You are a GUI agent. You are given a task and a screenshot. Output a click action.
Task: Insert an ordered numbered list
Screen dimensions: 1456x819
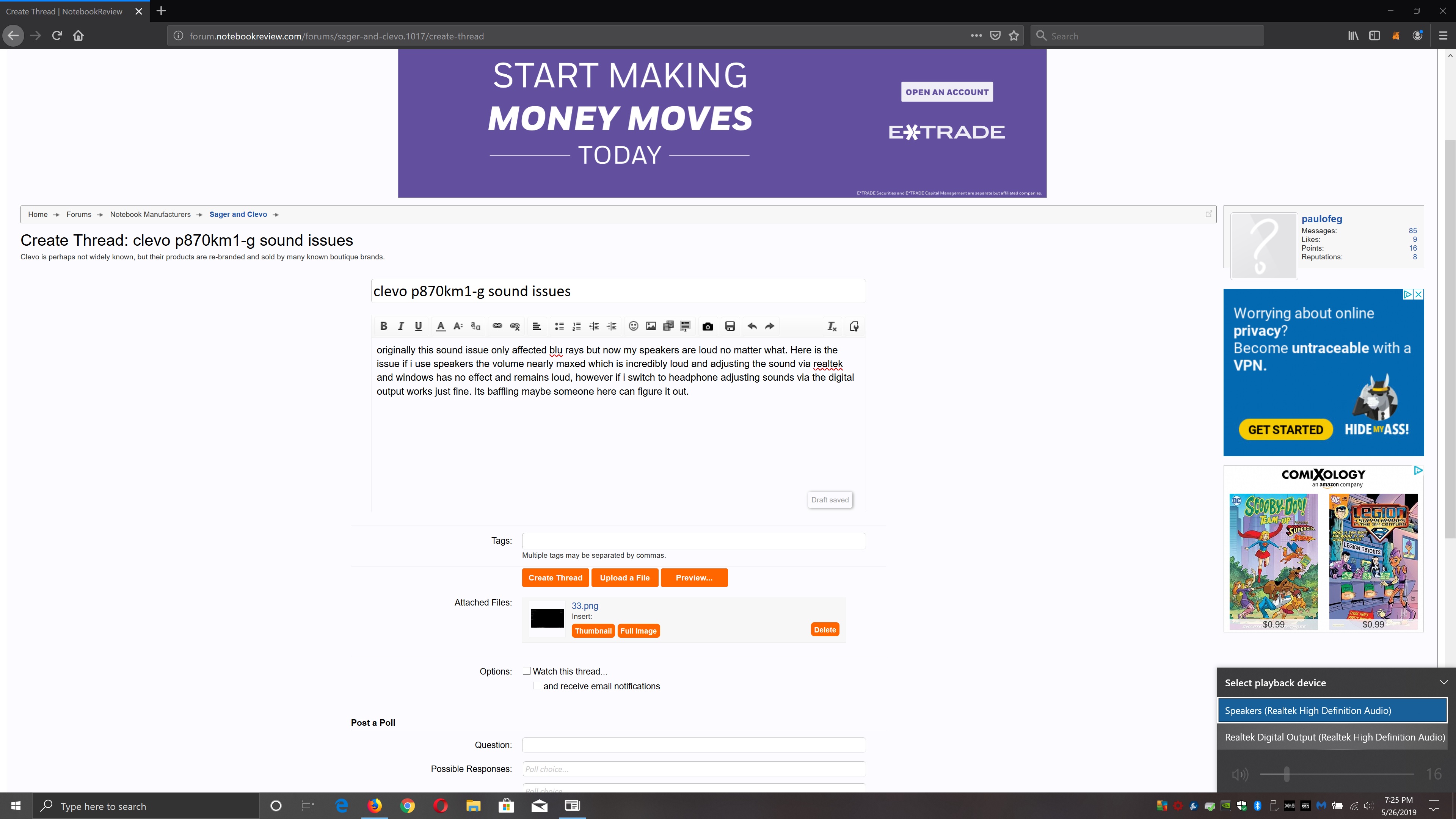(576, 326)
